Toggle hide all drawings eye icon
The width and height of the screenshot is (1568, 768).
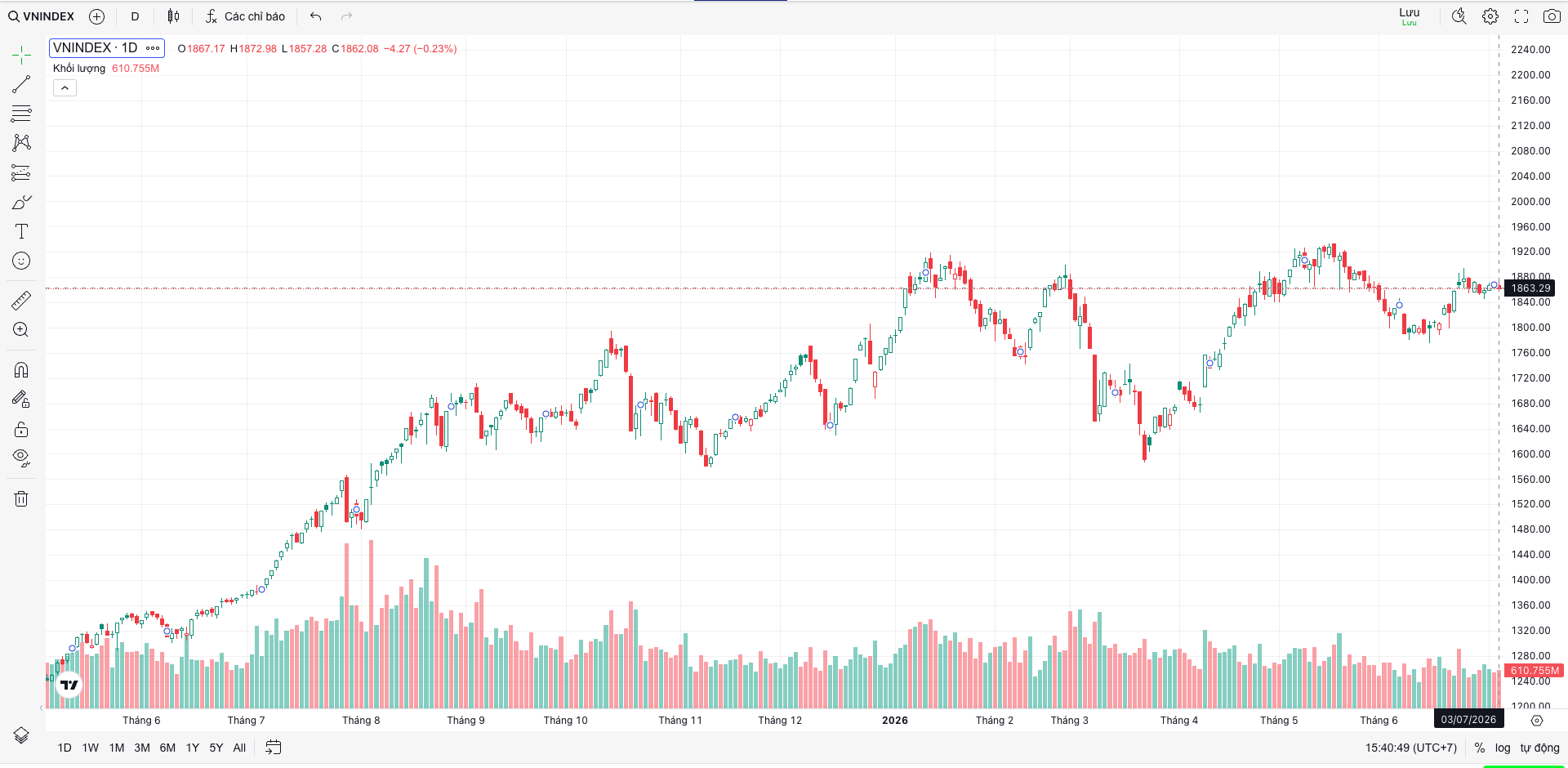tap(21, 458)
